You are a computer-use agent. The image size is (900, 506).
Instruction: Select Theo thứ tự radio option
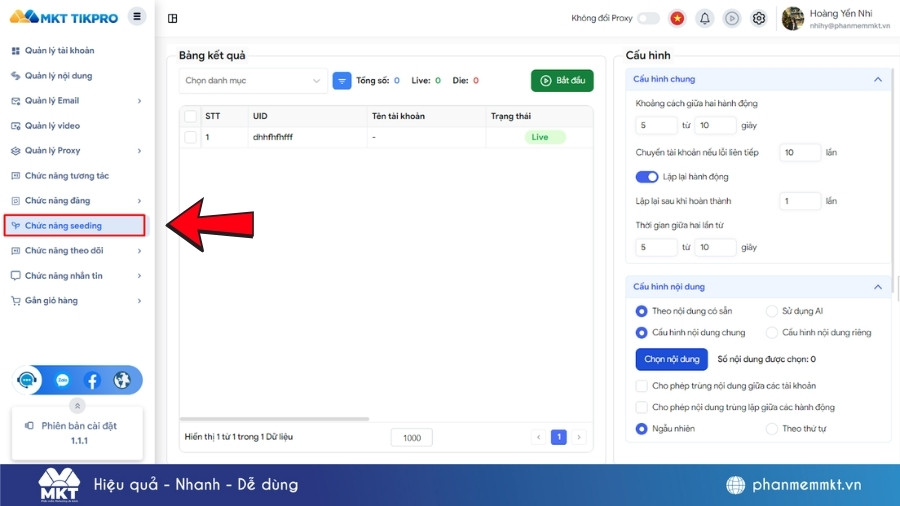tap(772, 429)
